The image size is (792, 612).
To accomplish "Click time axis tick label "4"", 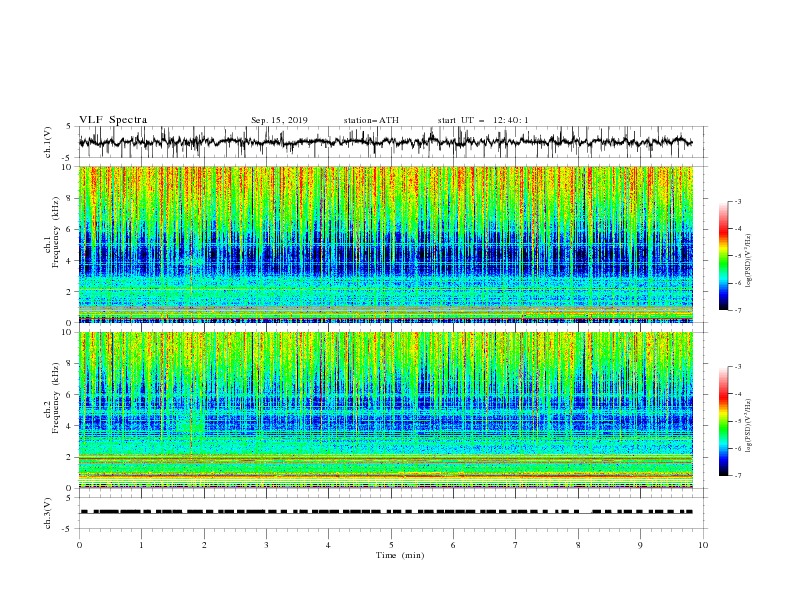I will click(x=328, y=545).
